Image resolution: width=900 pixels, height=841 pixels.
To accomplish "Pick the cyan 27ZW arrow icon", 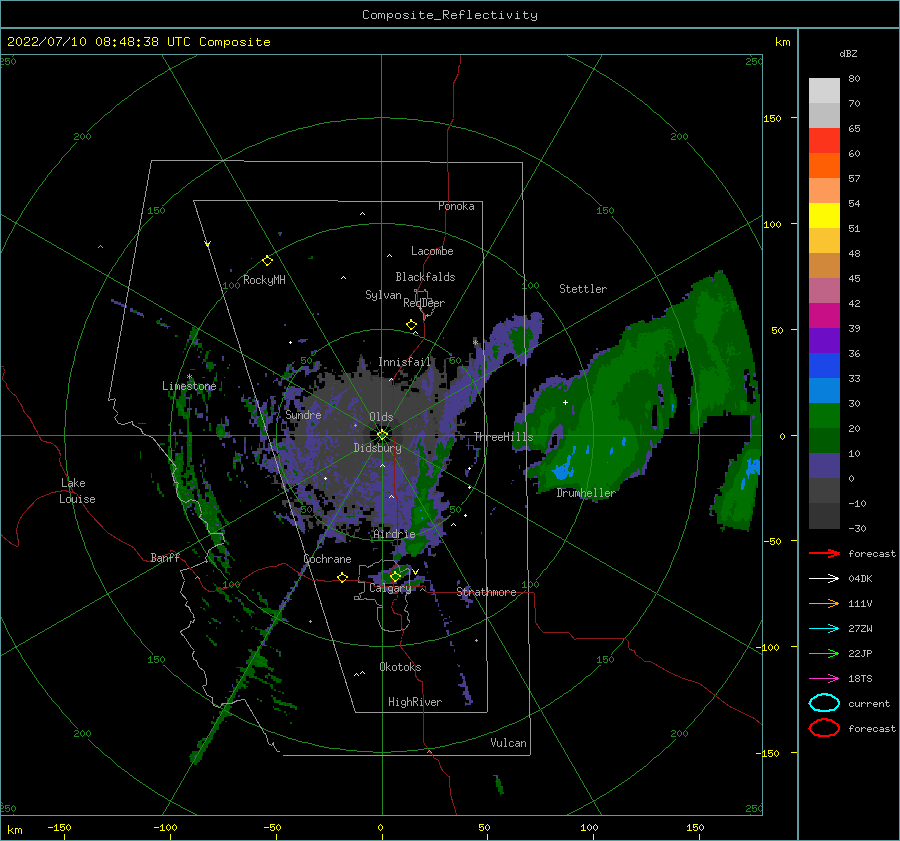I will (824, 629).
